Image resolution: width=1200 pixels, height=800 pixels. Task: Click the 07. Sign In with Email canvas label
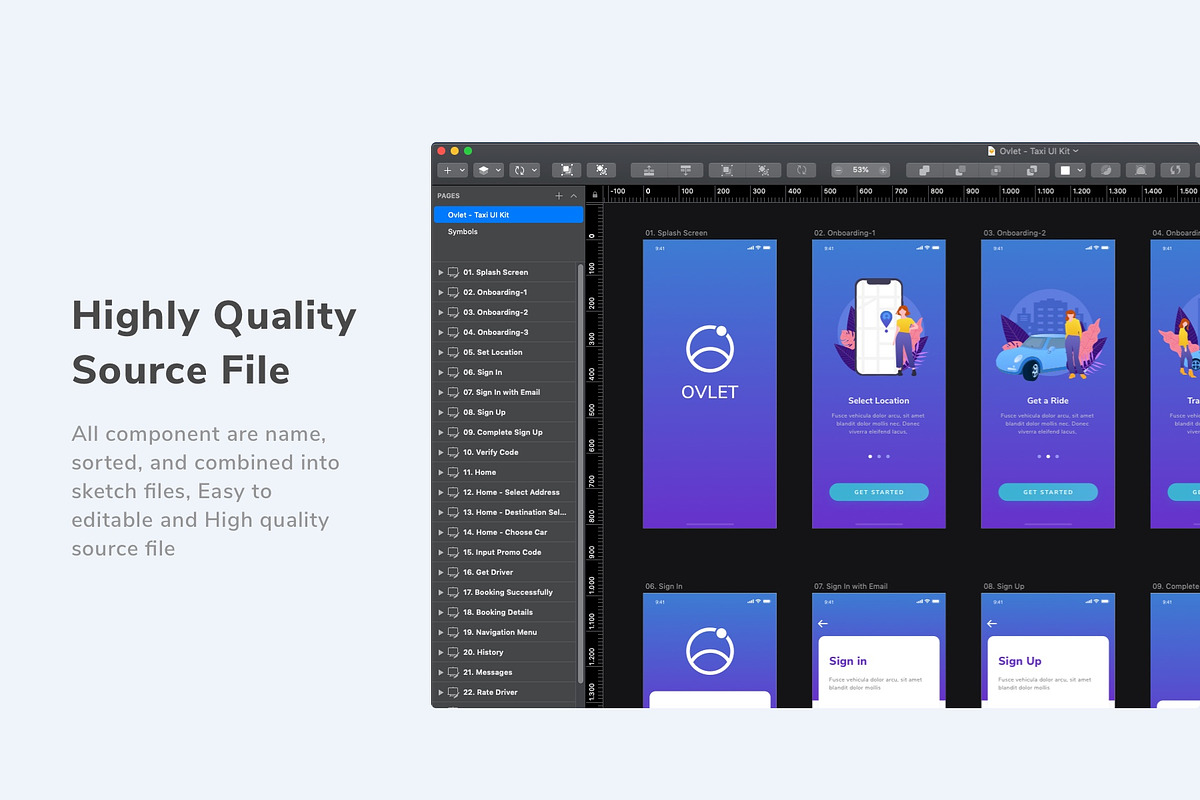coord(851,586)
